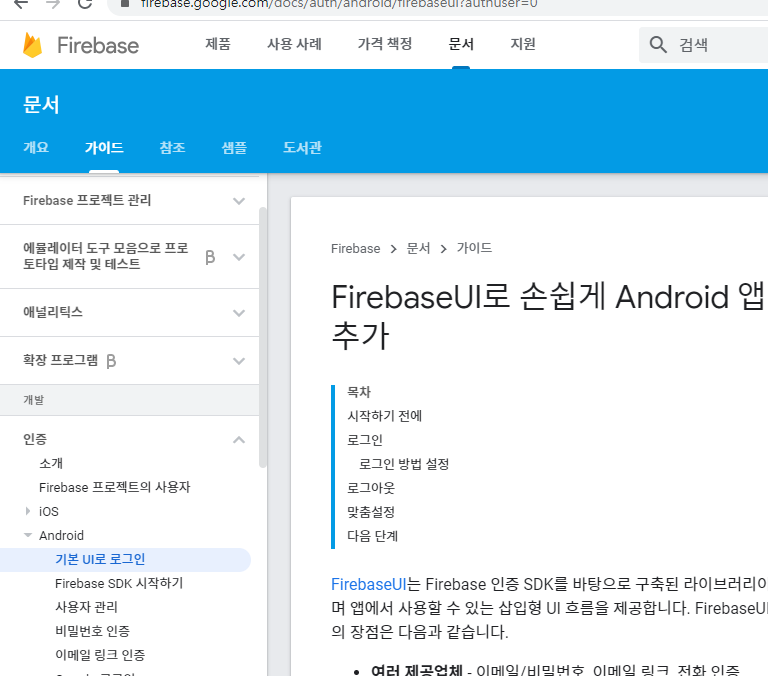Collapse the Android tree triangle
This screenshot has height=676, width=768.
28,535
